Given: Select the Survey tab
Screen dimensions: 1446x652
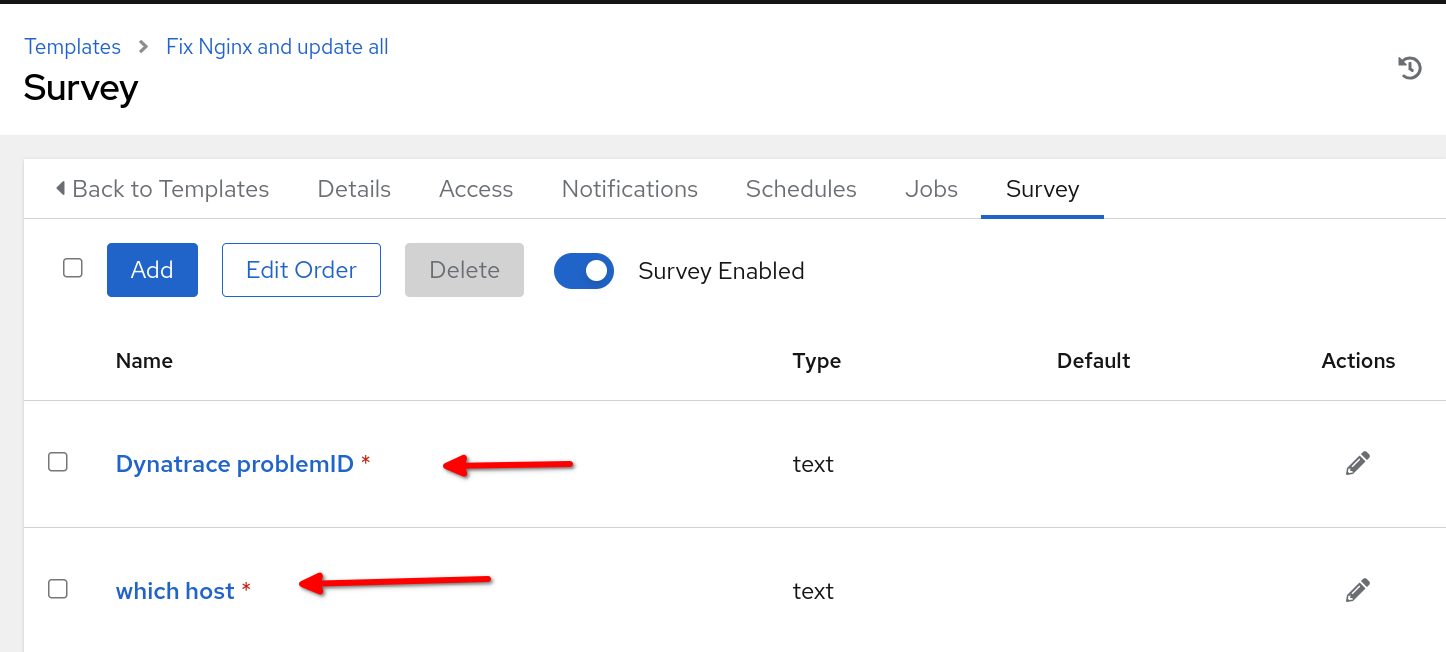Looking at the screenshot, I should (1042, 189).
